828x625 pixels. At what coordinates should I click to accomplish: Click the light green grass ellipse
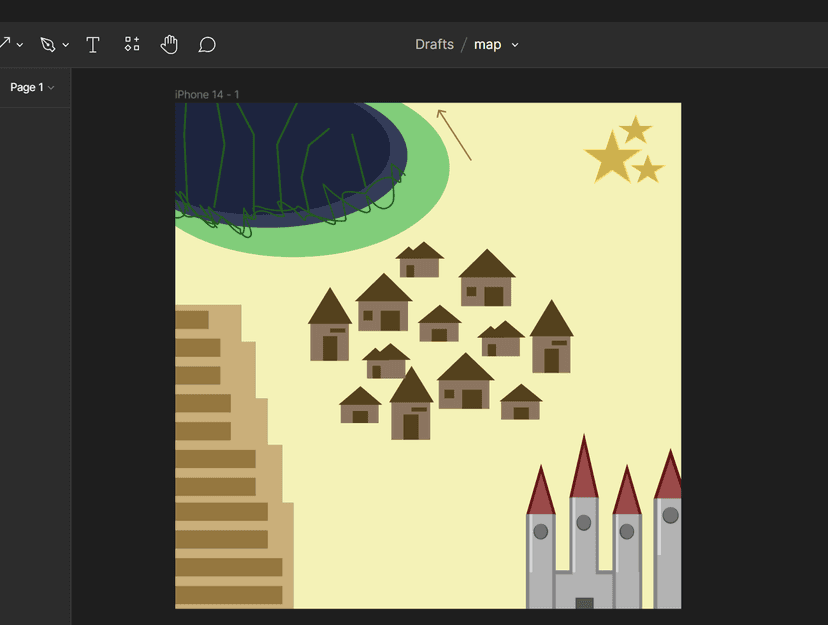tap(425, 175)
